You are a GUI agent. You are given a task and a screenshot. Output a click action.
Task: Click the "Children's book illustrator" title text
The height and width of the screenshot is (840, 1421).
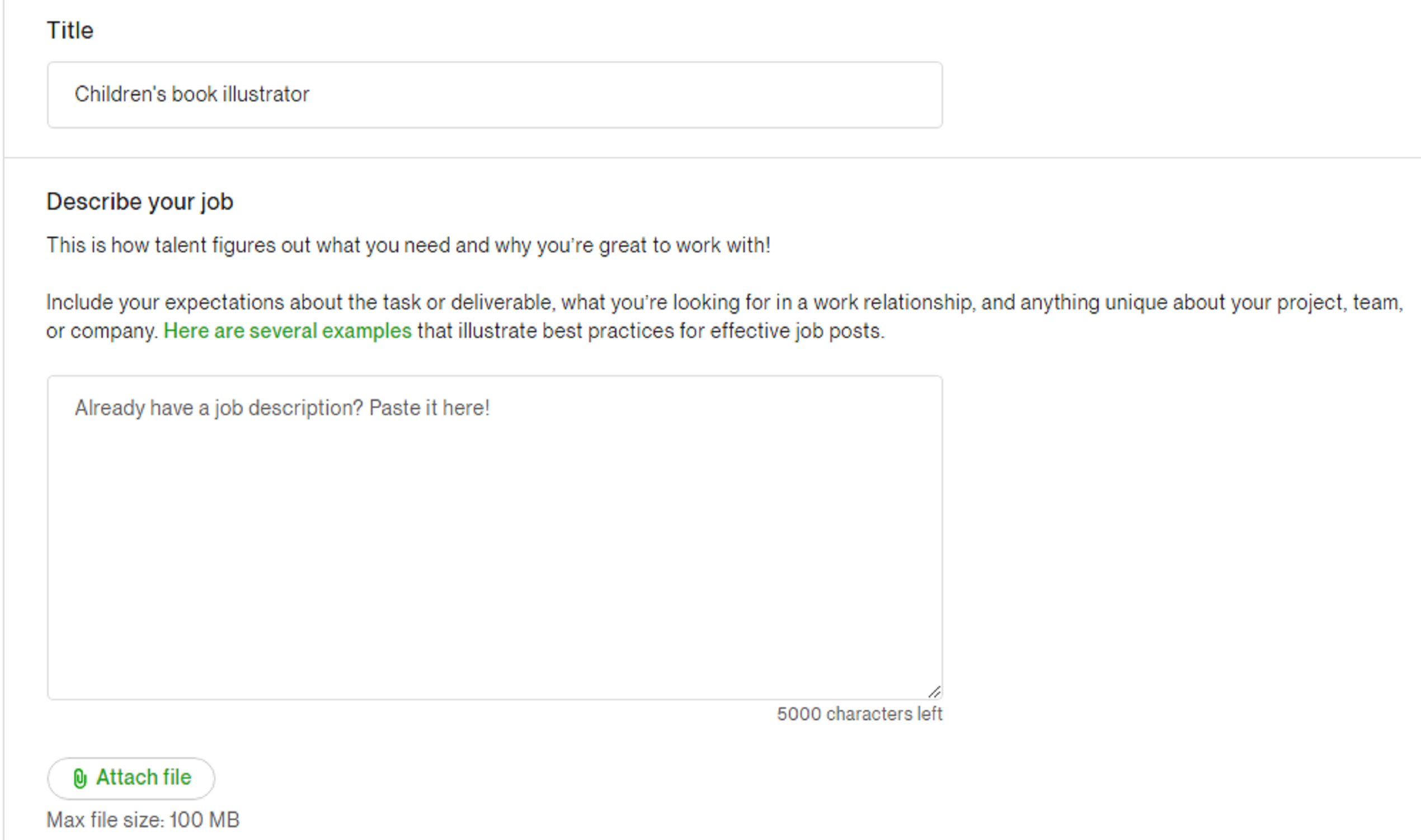192,95
